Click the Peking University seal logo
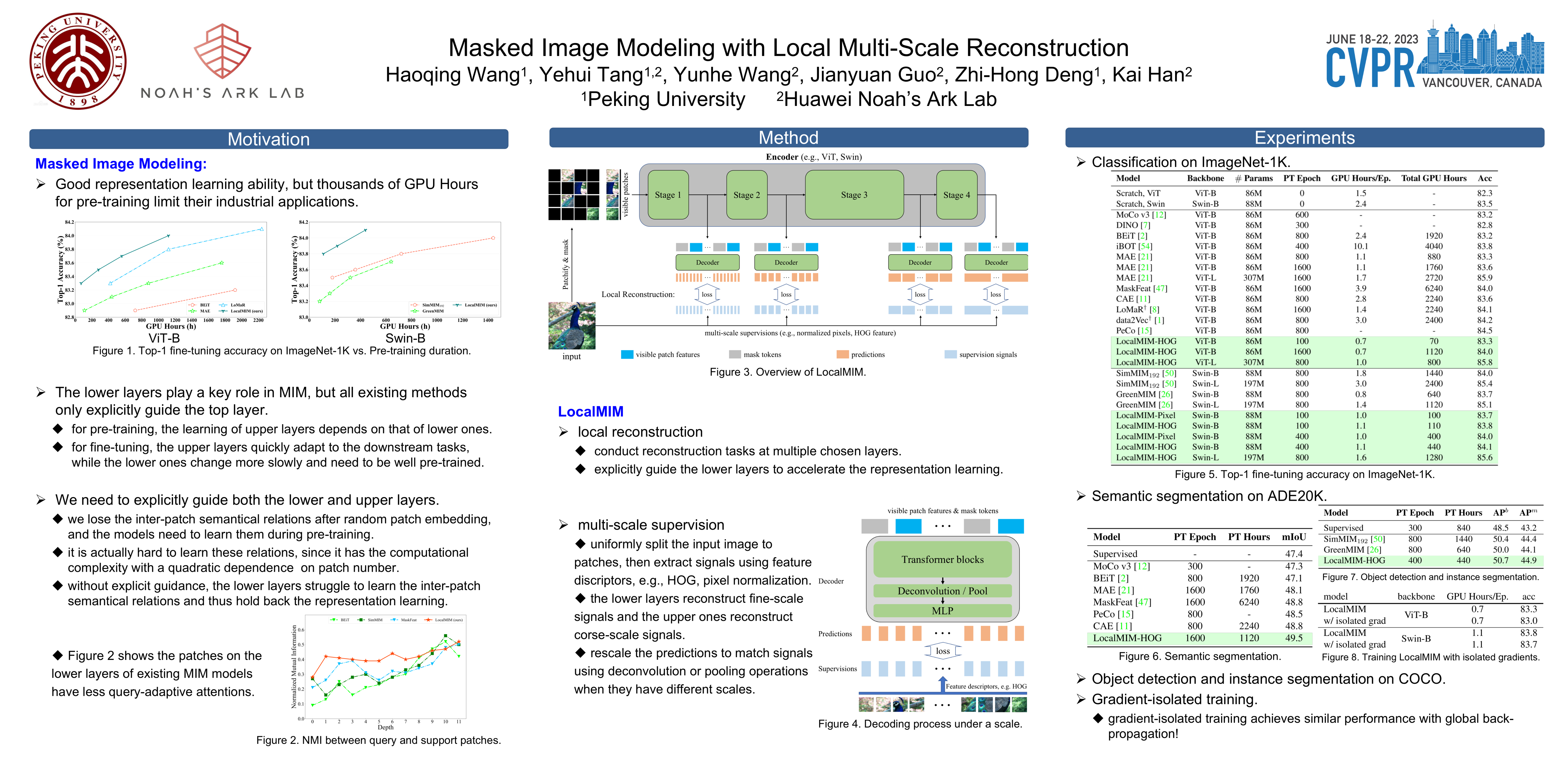This screenshot has width=1568, height=784. pyautogui.click(x=78, y=62)
